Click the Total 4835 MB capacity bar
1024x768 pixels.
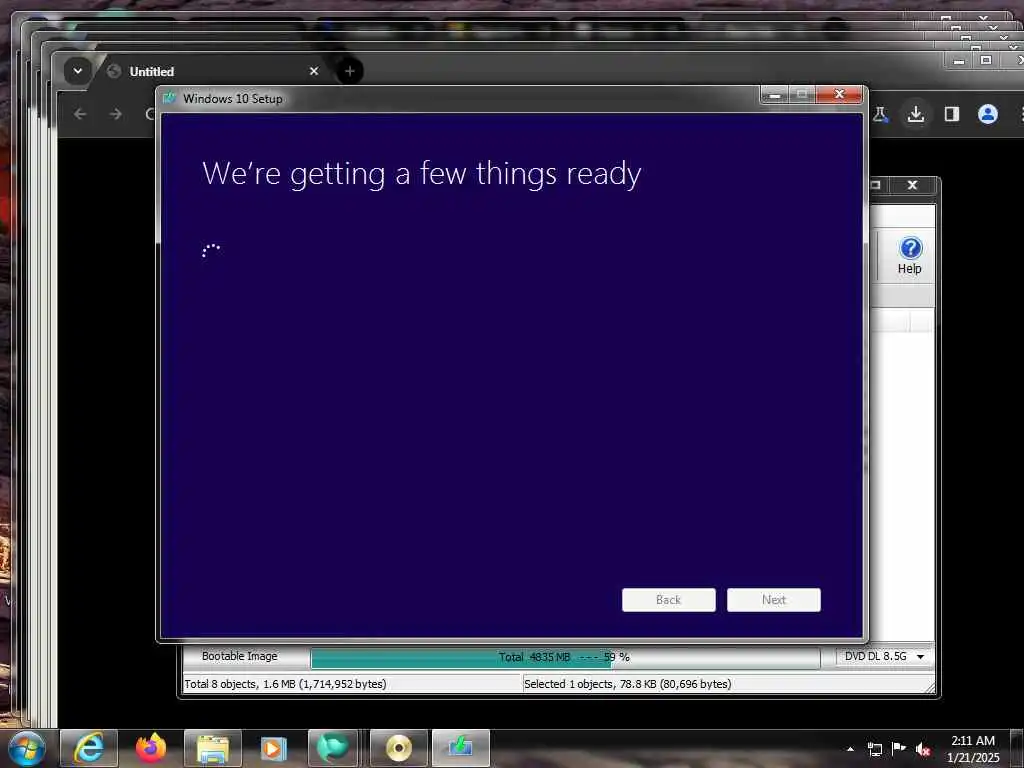pos(565,658)
